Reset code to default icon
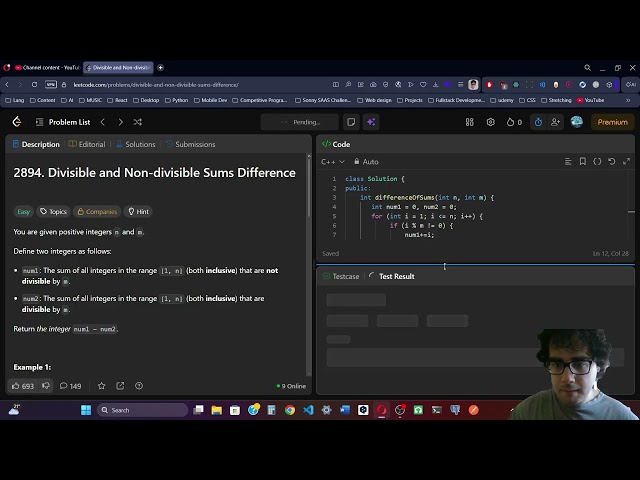 point(611,162)
